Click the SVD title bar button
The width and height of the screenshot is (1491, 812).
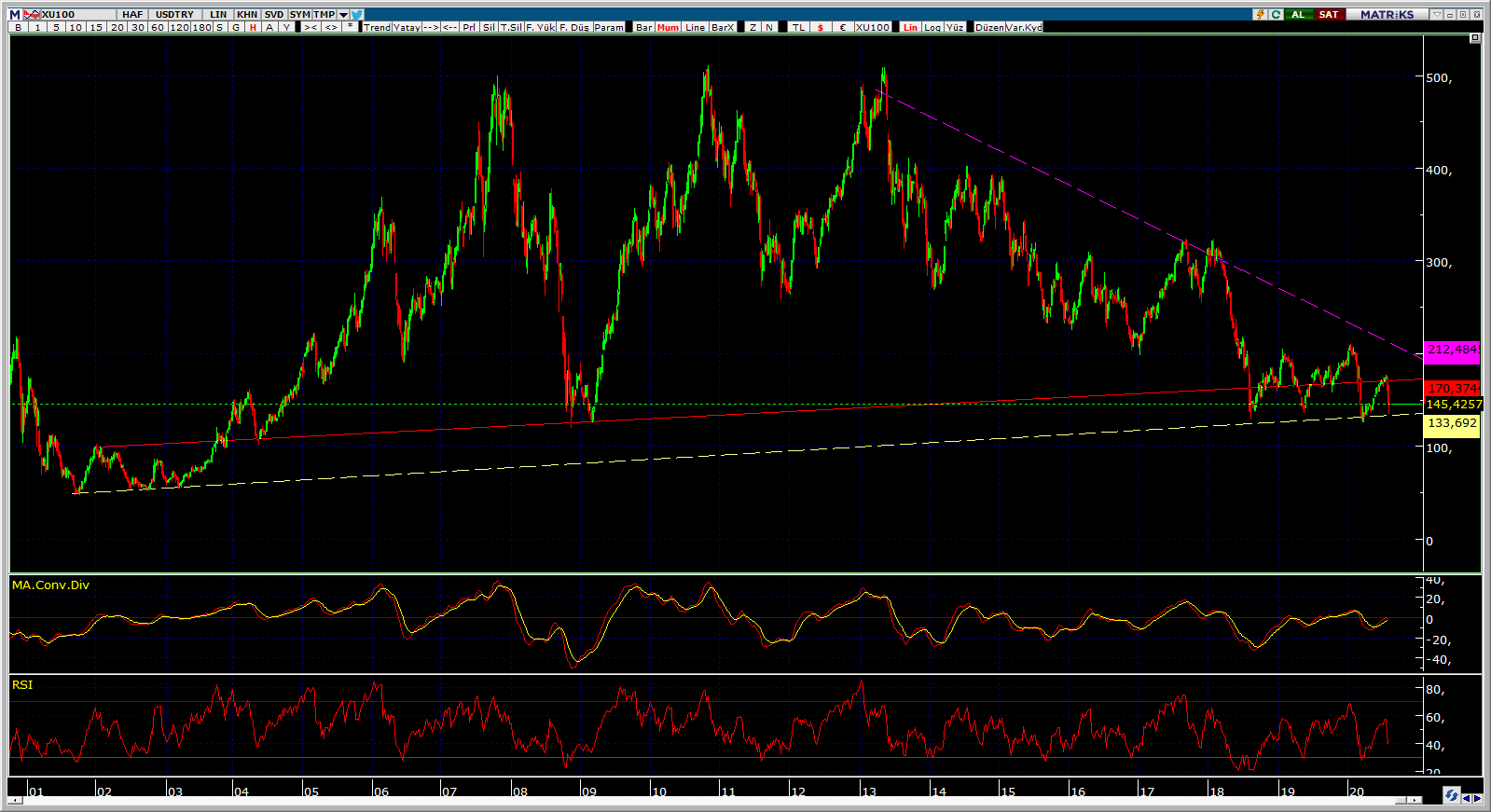click(274, 15)
